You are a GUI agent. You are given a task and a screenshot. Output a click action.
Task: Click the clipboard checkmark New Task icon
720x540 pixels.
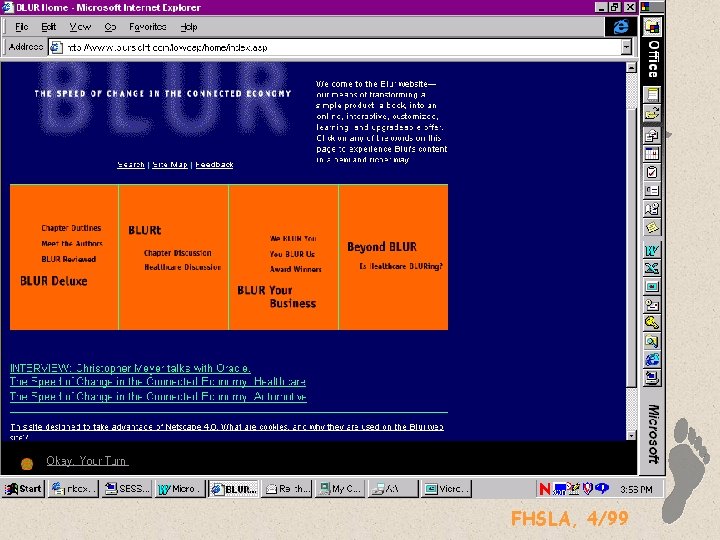pos(652,172)
